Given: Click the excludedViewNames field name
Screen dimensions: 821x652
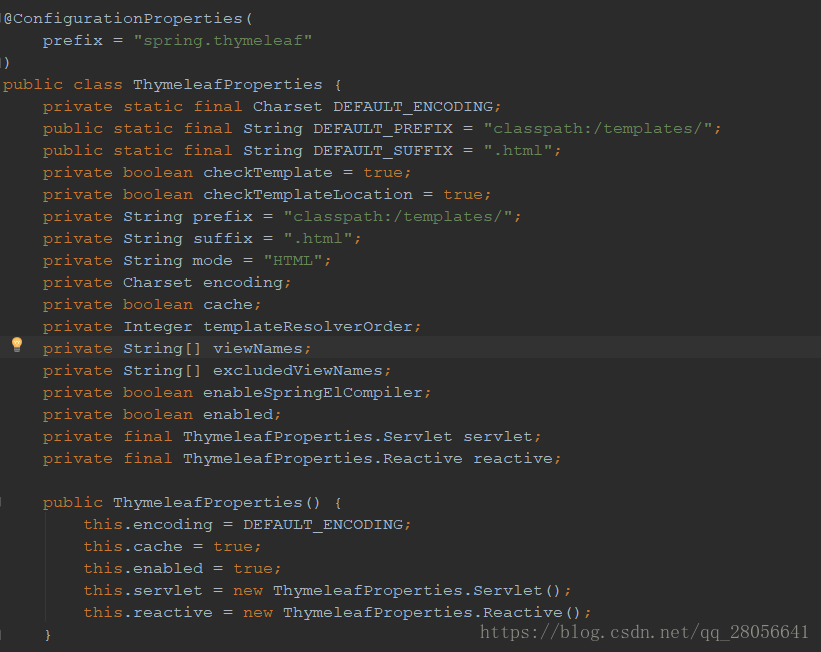Looking at the screenshot, I should click(x=297, y=371).
